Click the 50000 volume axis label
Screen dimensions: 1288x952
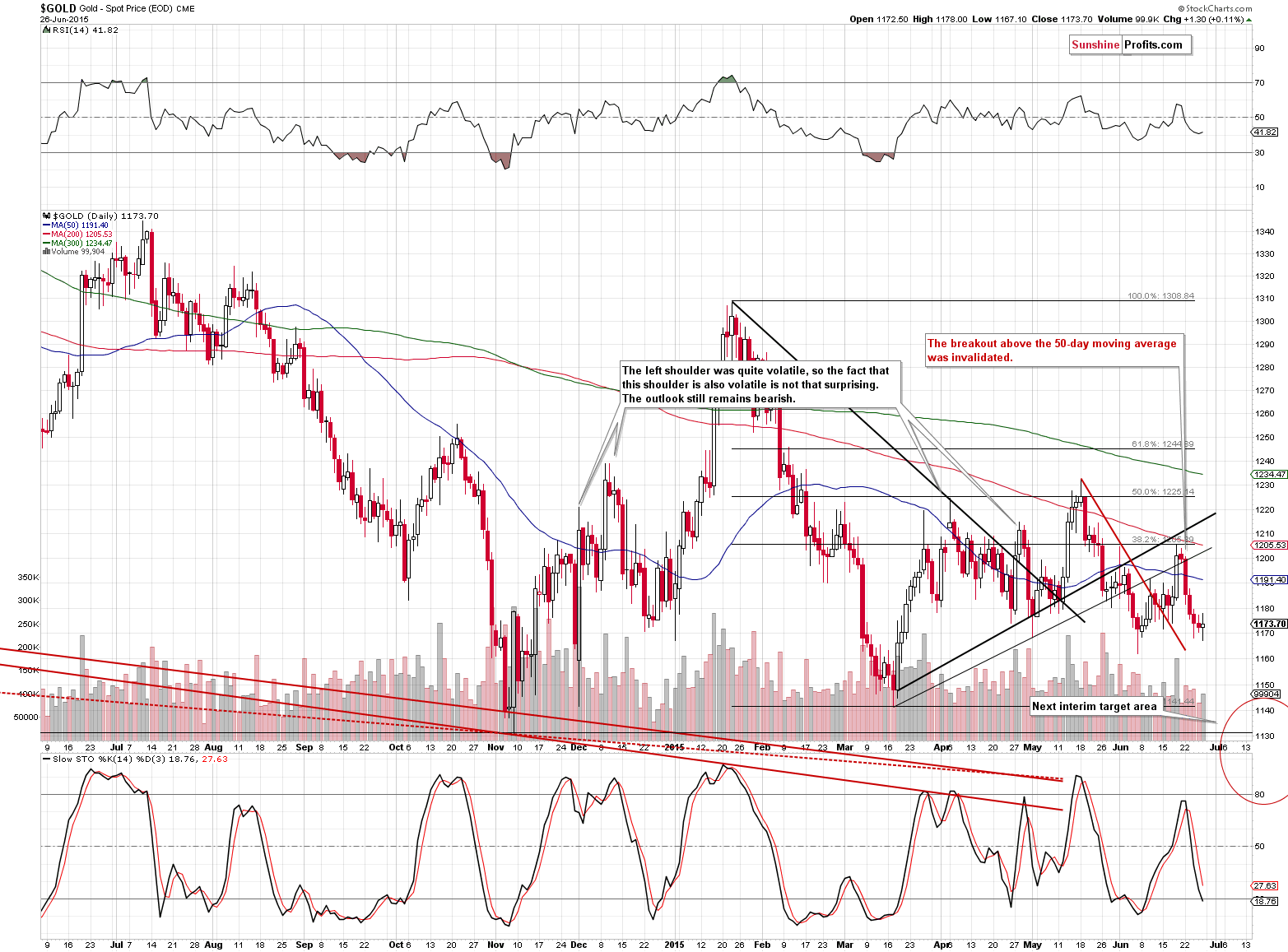click(26, 717)
